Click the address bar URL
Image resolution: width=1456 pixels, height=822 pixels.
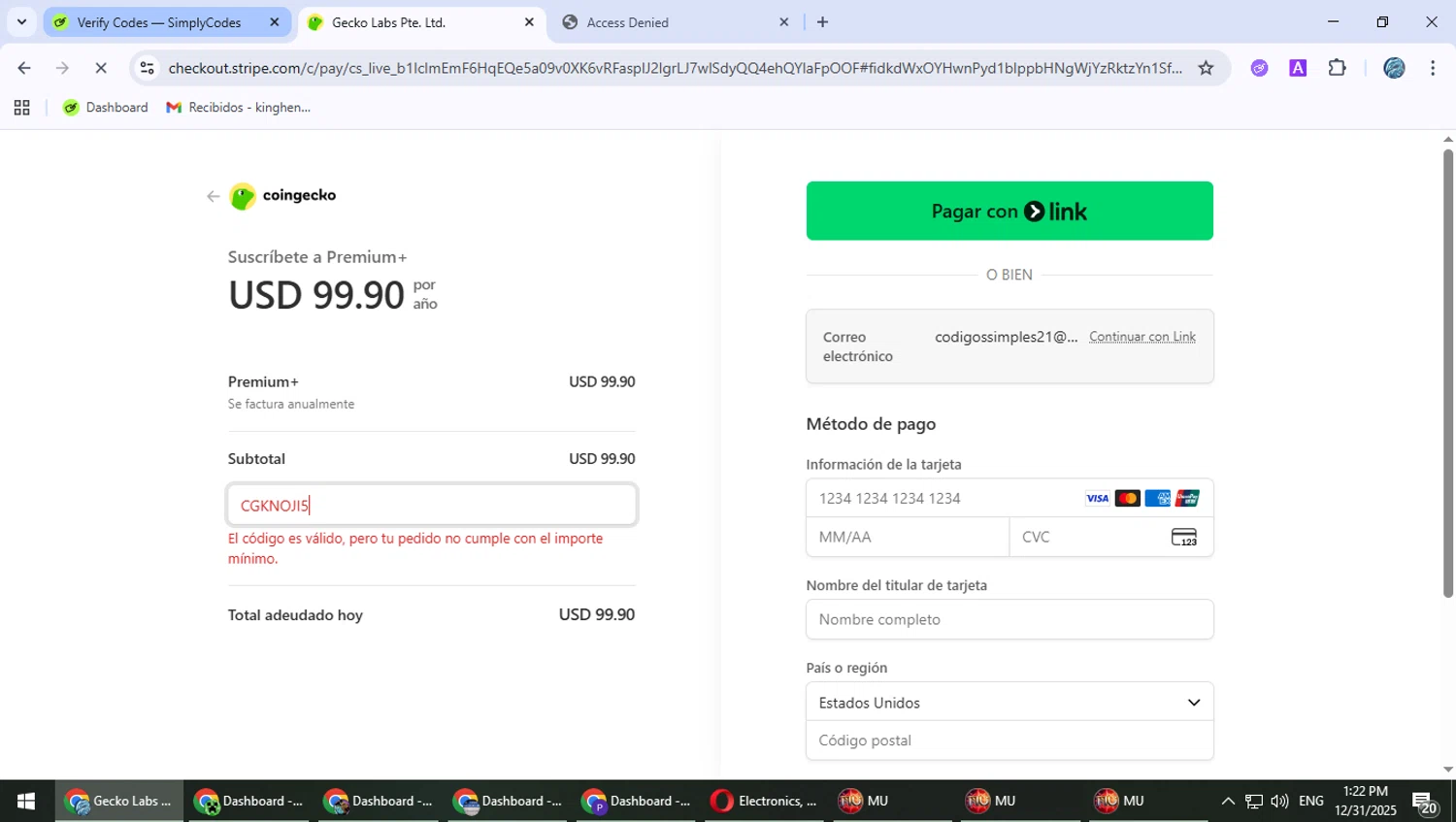675,68
